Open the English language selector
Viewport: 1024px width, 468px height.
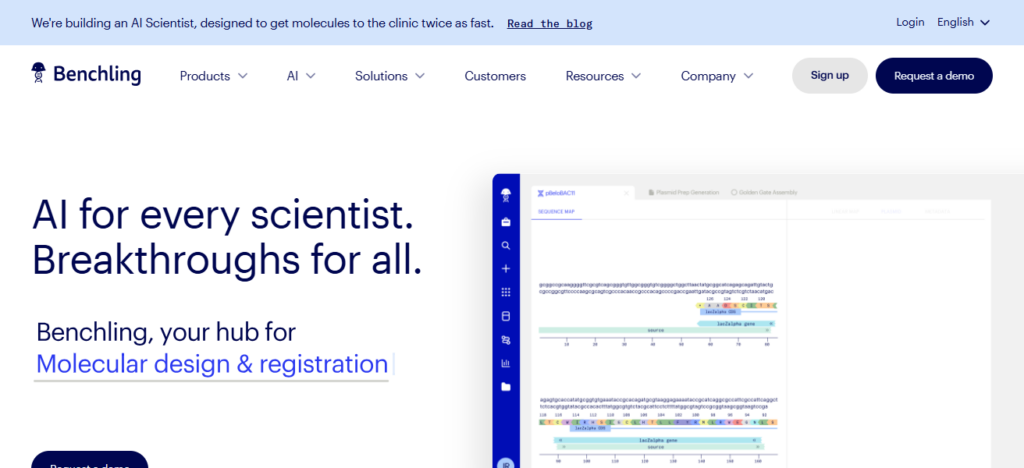964,22
